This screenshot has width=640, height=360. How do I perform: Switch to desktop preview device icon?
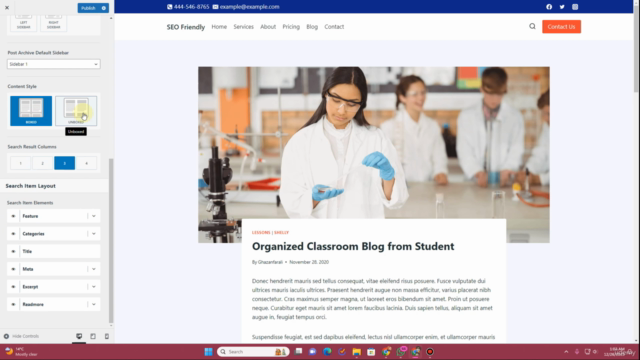click(x=79, y=336)
